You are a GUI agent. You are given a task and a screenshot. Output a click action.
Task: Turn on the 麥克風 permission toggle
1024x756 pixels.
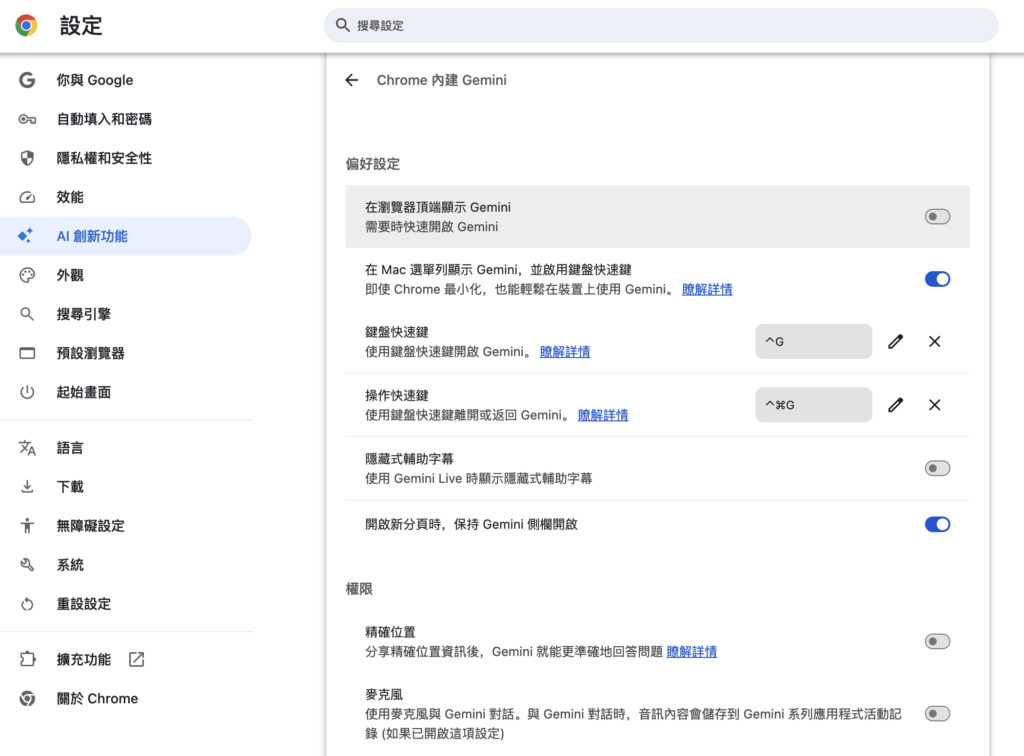pos(937,714)
